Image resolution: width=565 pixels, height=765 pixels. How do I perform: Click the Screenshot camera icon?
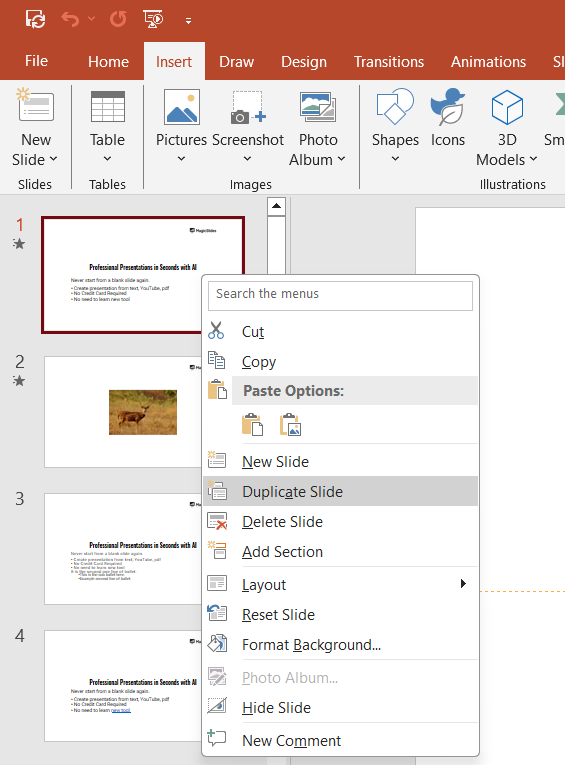248,107
